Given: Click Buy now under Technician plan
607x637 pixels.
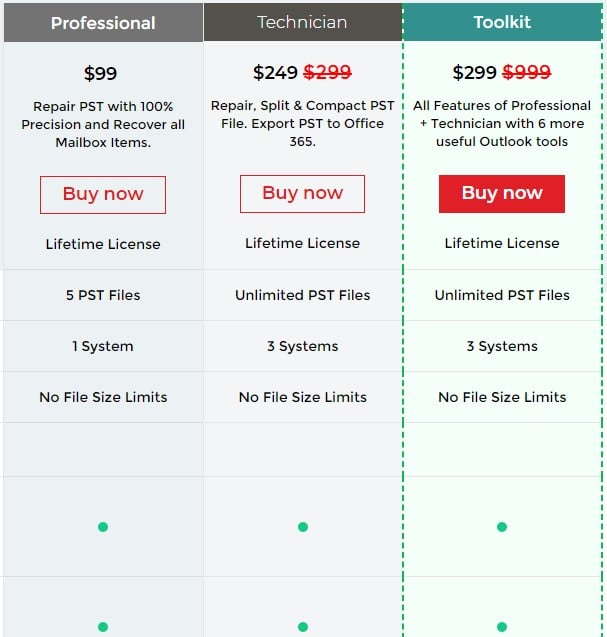Looking at the screenshot, I should pyautogui.click(x=302, y=194).
